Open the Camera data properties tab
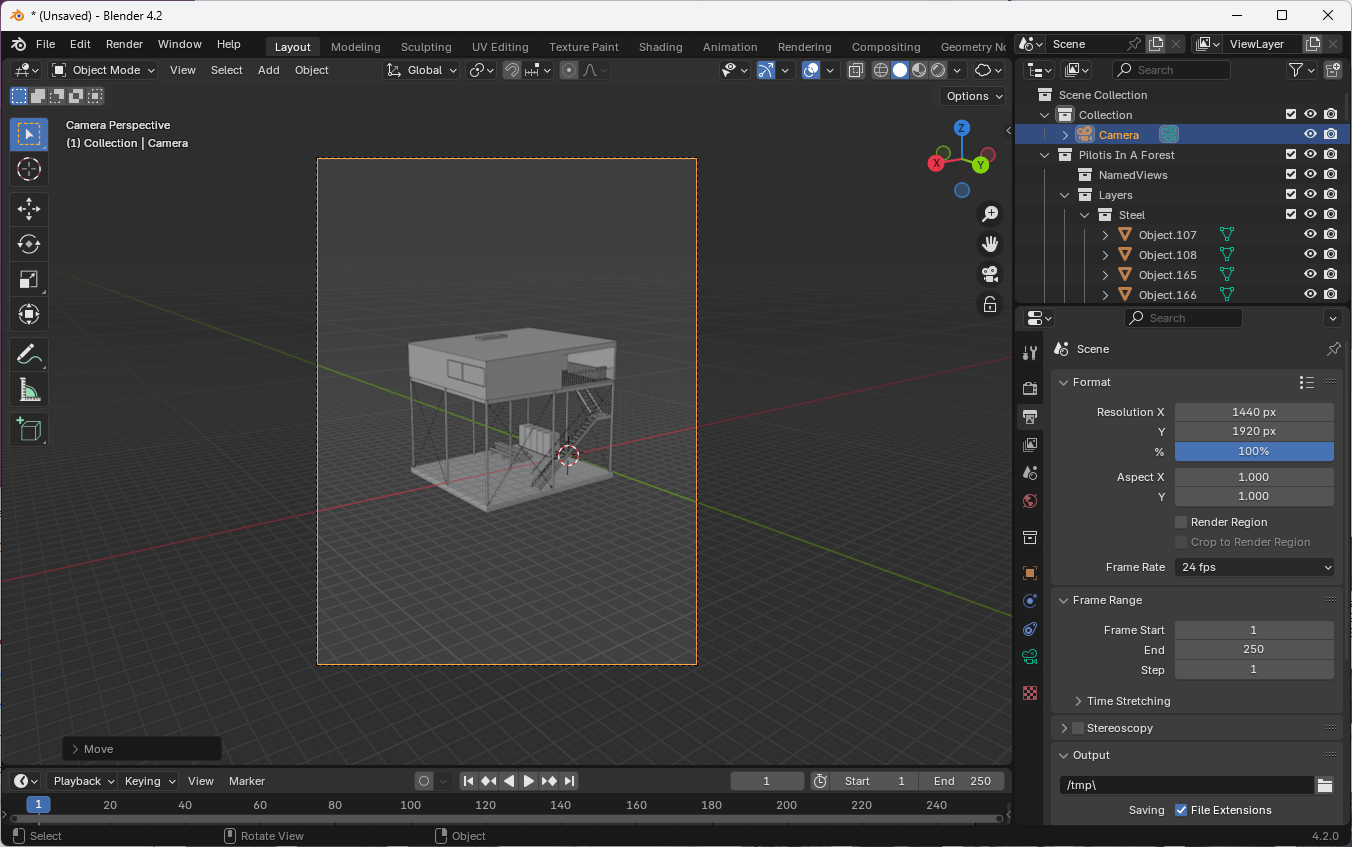 click(1030, 657)
